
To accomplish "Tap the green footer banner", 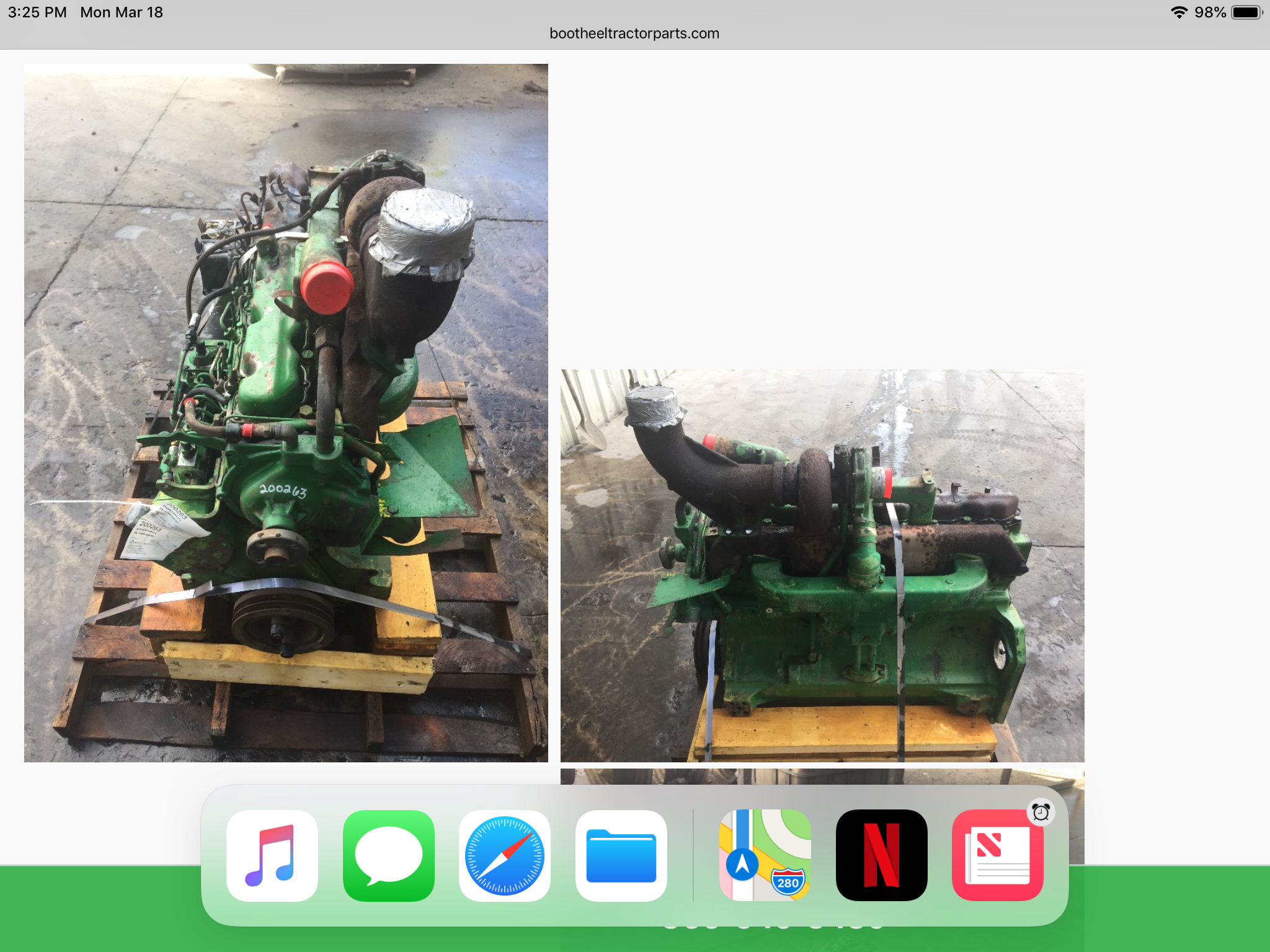I will 99,908.
